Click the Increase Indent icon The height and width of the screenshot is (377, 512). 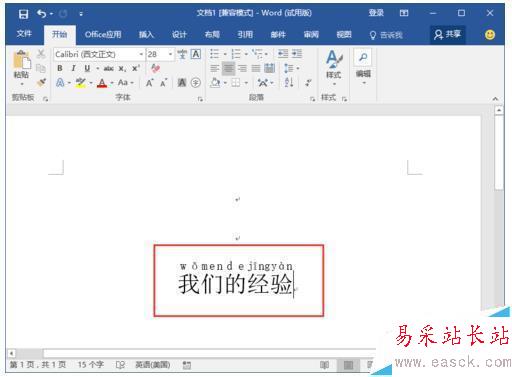(x=297, y=54)
